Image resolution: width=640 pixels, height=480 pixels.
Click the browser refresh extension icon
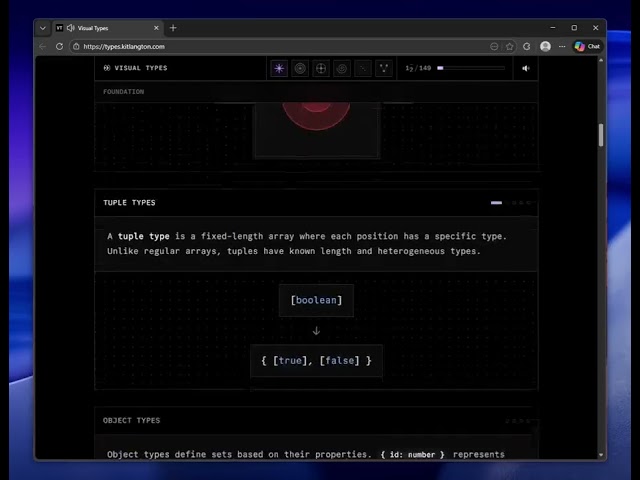[x=527, y=47]
